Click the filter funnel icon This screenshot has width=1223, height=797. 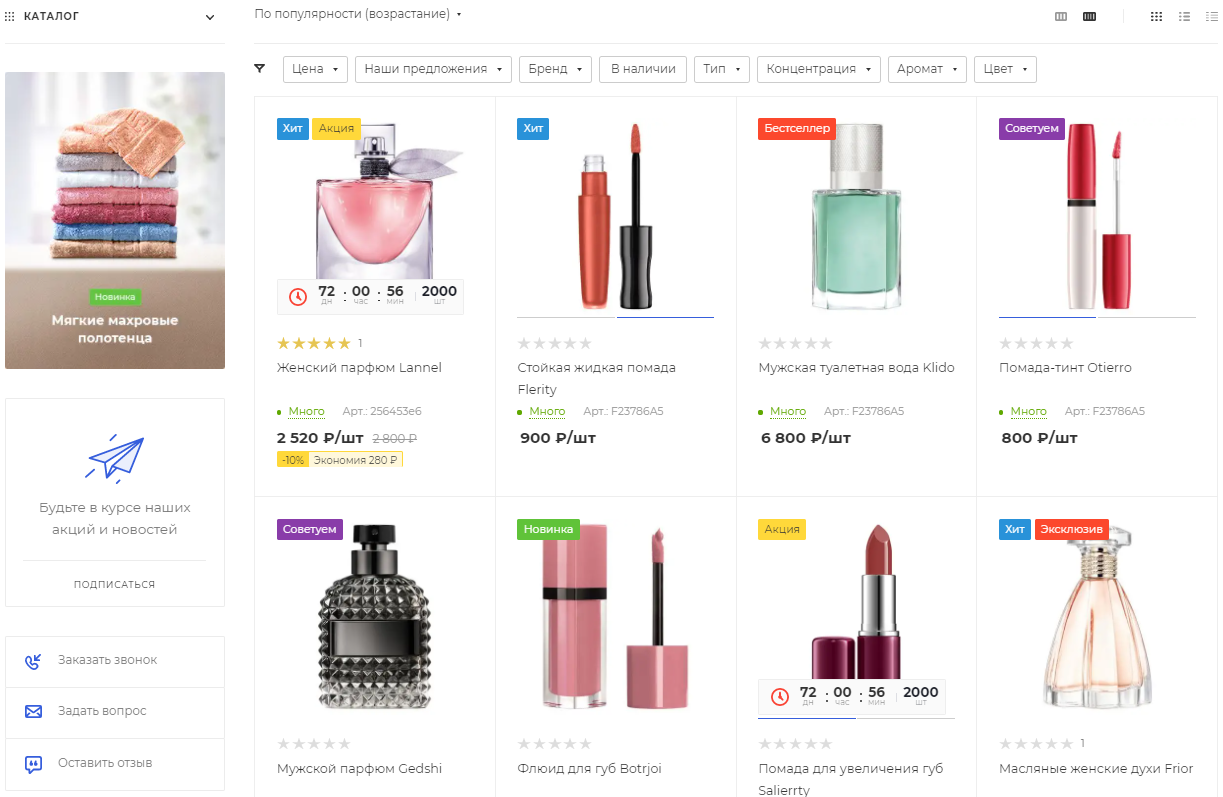coord(260,69)
